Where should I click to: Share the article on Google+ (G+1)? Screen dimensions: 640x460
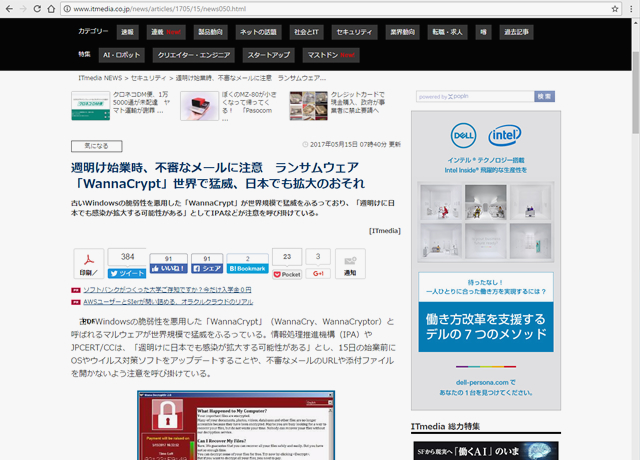tap(318, 273)
